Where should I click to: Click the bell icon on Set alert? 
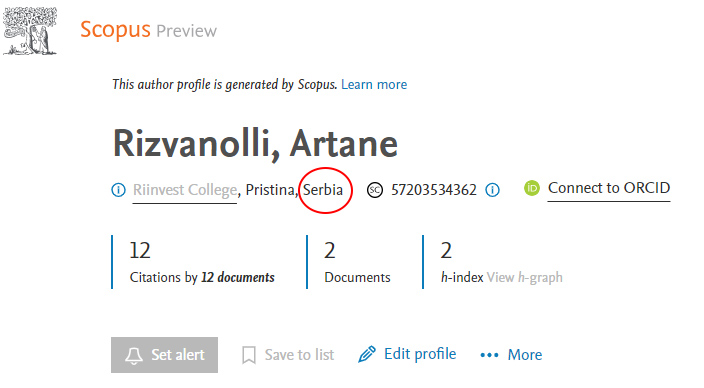tap(134, 355)
